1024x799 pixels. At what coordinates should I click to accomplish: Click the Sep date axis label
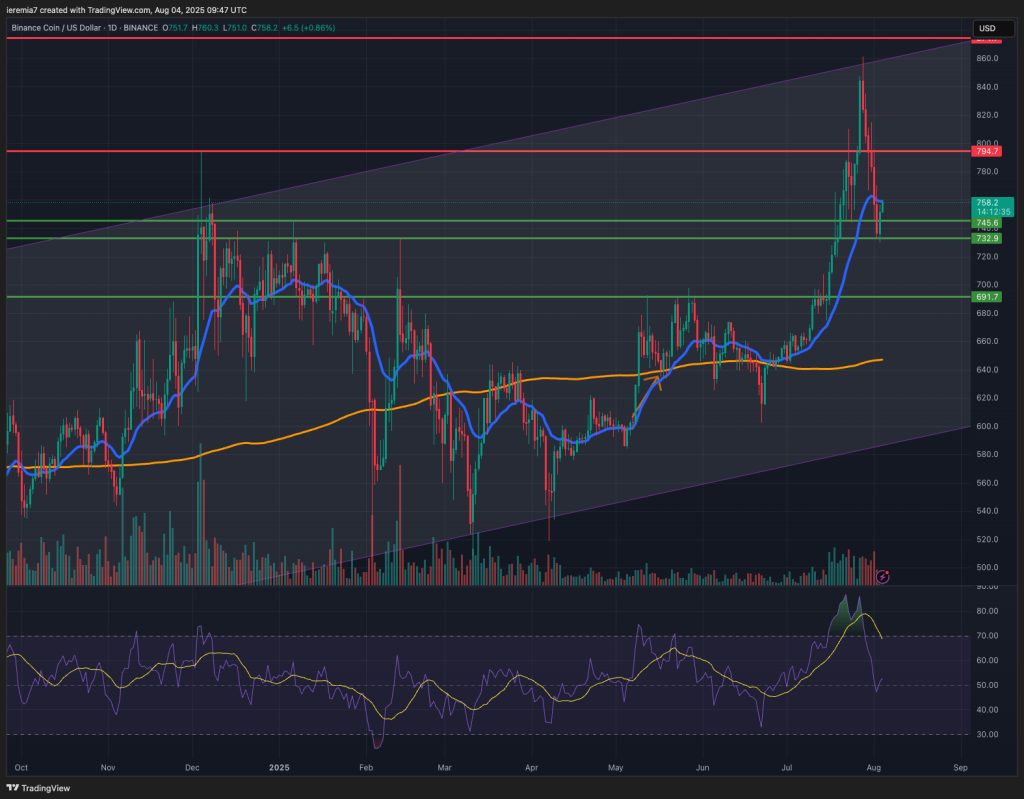click(x=960, y=768)
